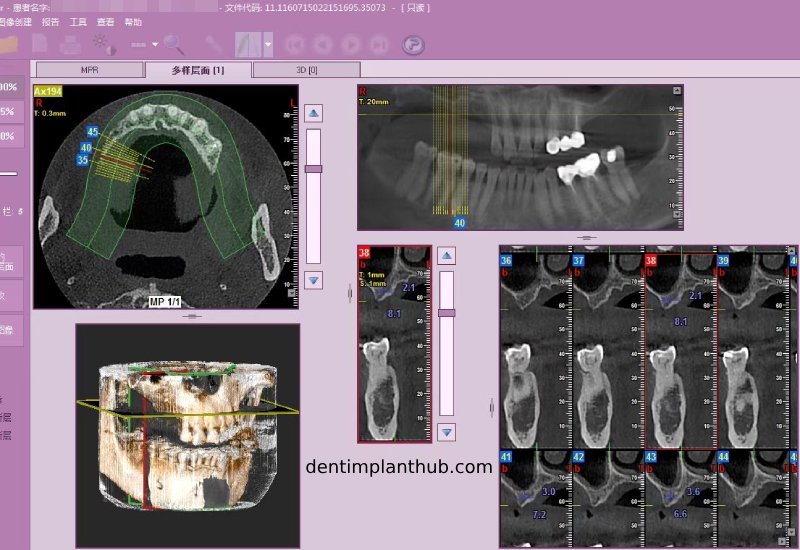The image size is (800, 550).
Task: Select cross-section thumbnail 42
Action: tap(609, 498)
